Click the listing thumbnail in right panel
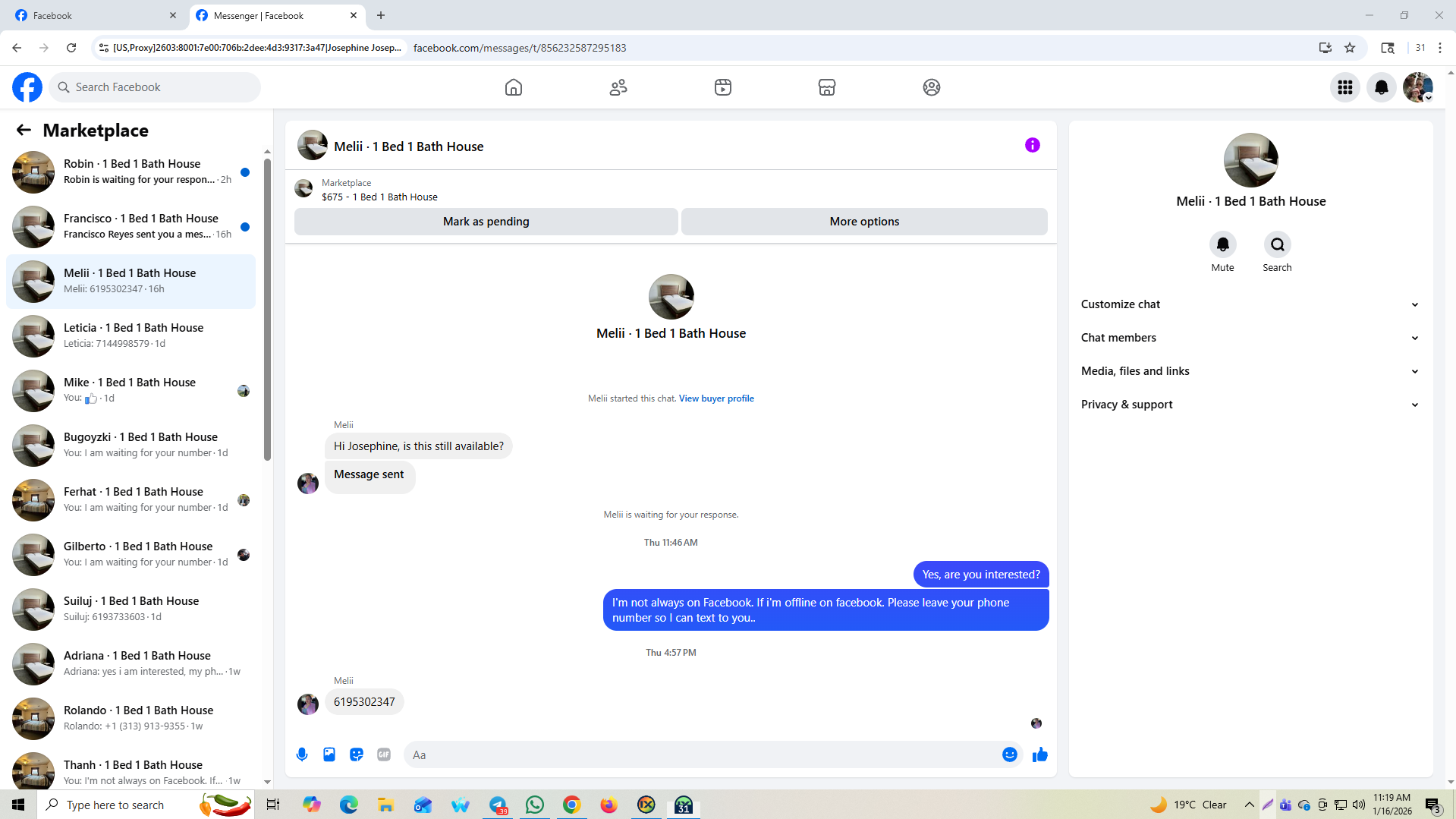This screenshot has width=1456, height=819. coord(1250,160)
